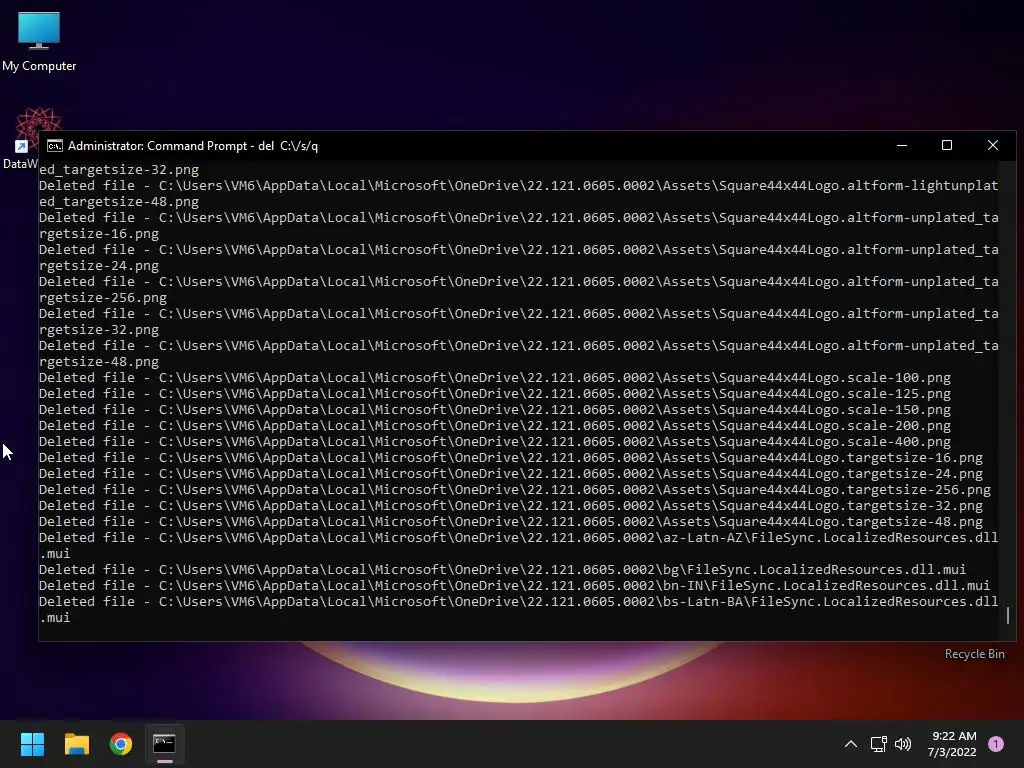The height and width of the screenshot is (768, 1024).
Task: Click the 'bn-IN\FileSync.LocalizedResources.dll.mui' line
Action: (515, 586)
